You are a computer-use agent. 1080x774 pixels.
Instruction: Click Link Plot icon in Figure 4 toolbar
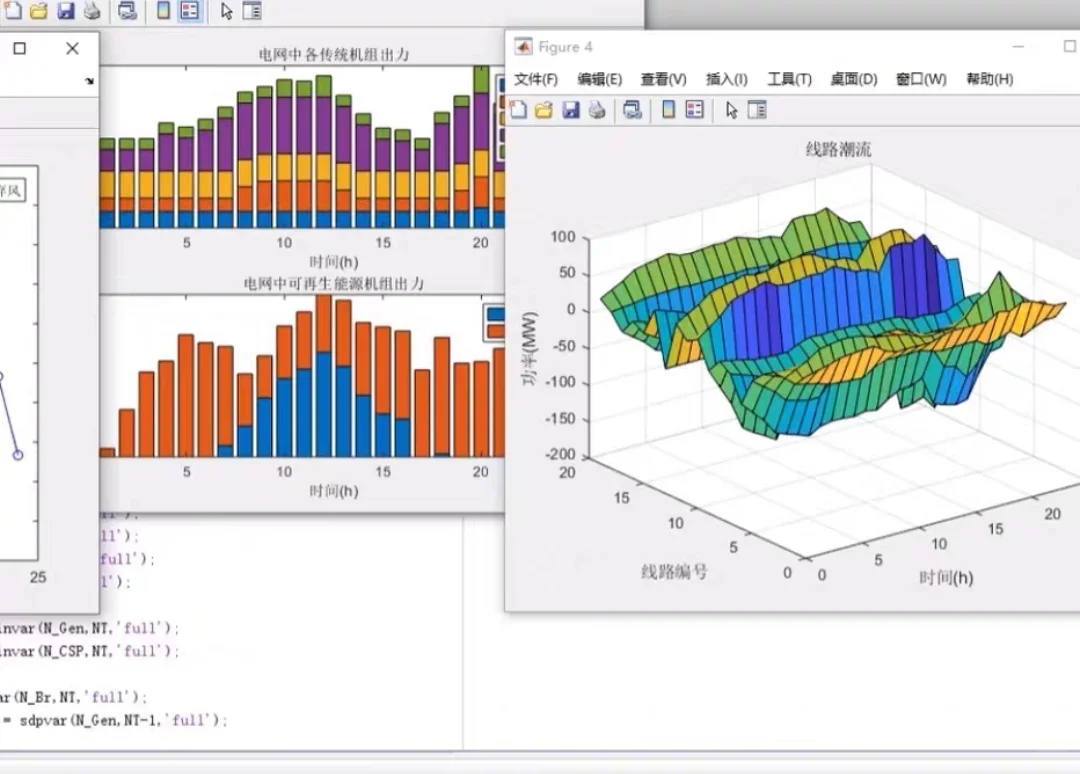tap(632, 110)
